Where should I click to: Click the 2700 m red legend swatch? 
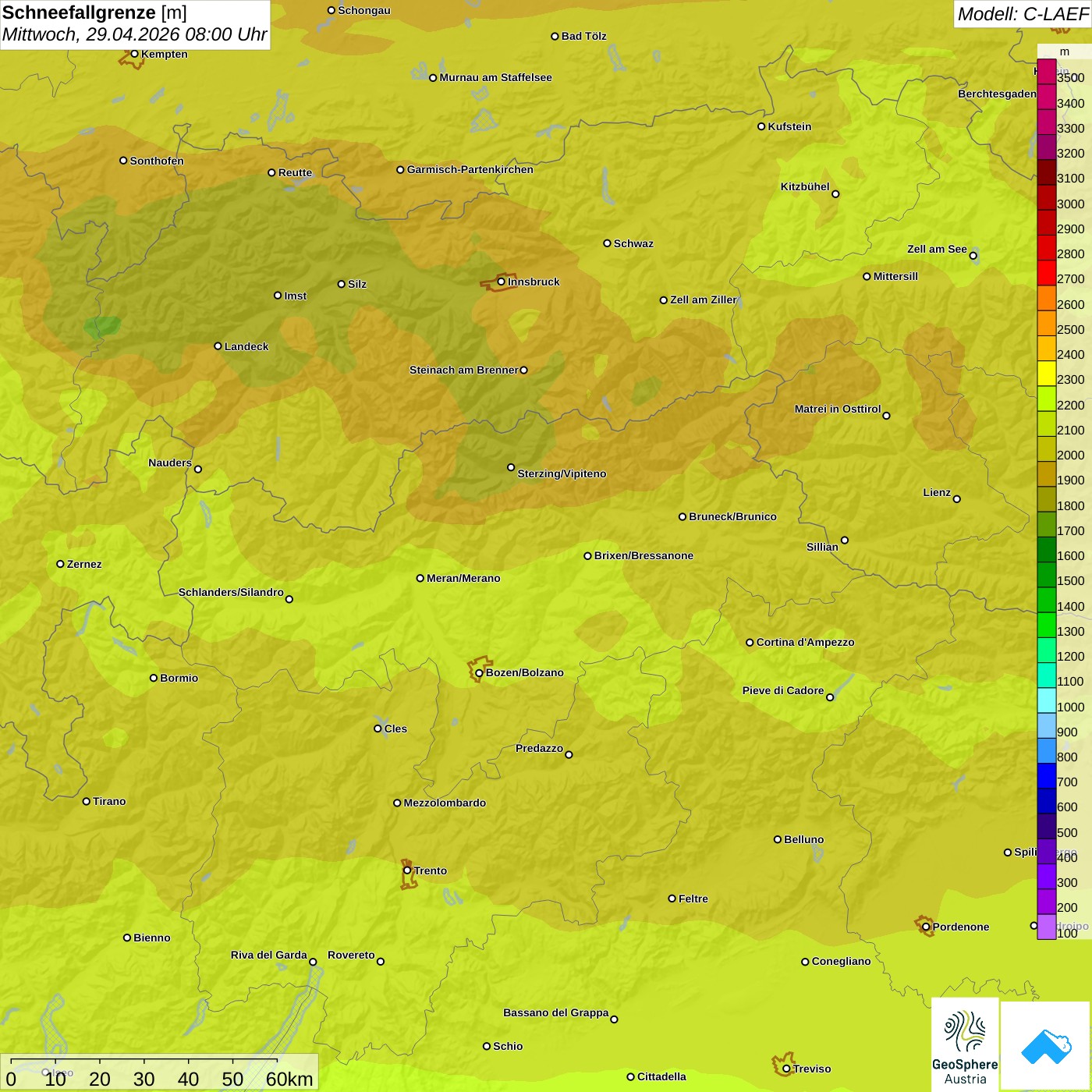coord(1047,273)
